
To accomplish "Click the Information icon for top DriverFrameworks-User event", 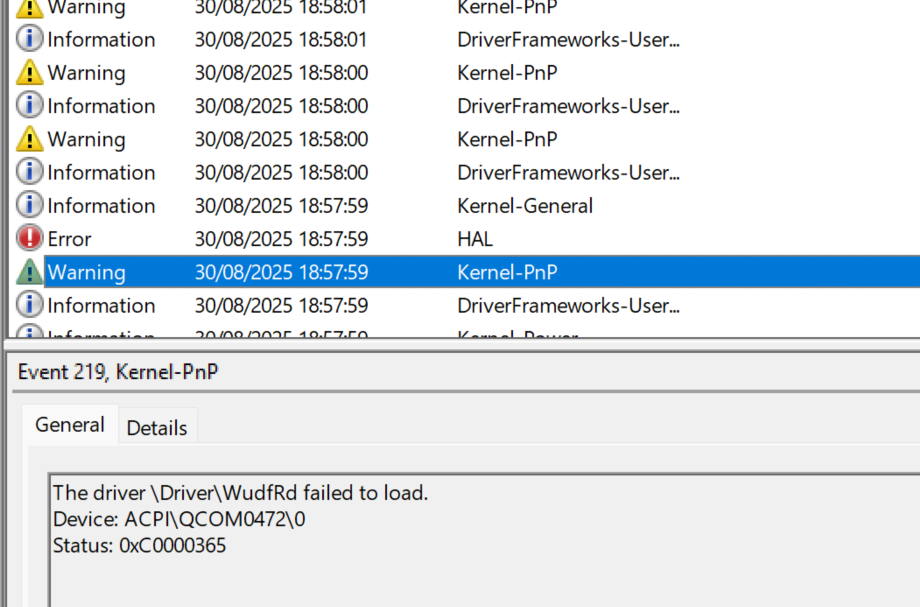I will coord(27,39).
